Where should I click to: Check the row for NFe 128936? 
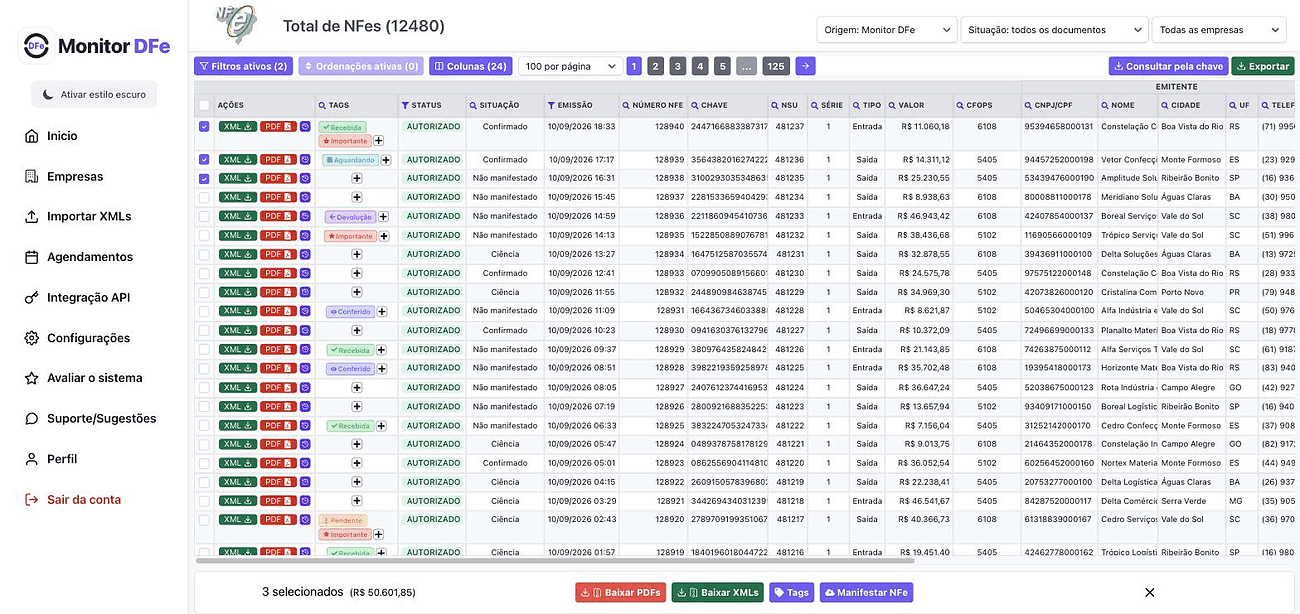[x=204, y=216]
